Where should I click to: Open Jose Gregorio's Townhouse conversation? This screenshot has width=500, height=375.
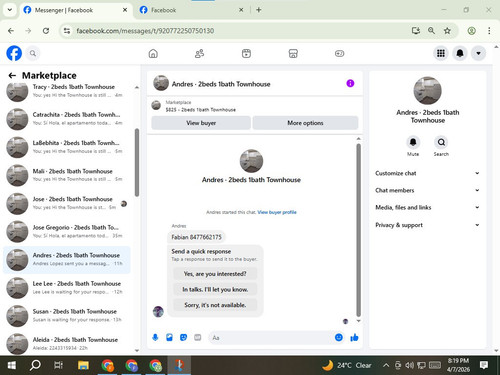click(67, 231)
